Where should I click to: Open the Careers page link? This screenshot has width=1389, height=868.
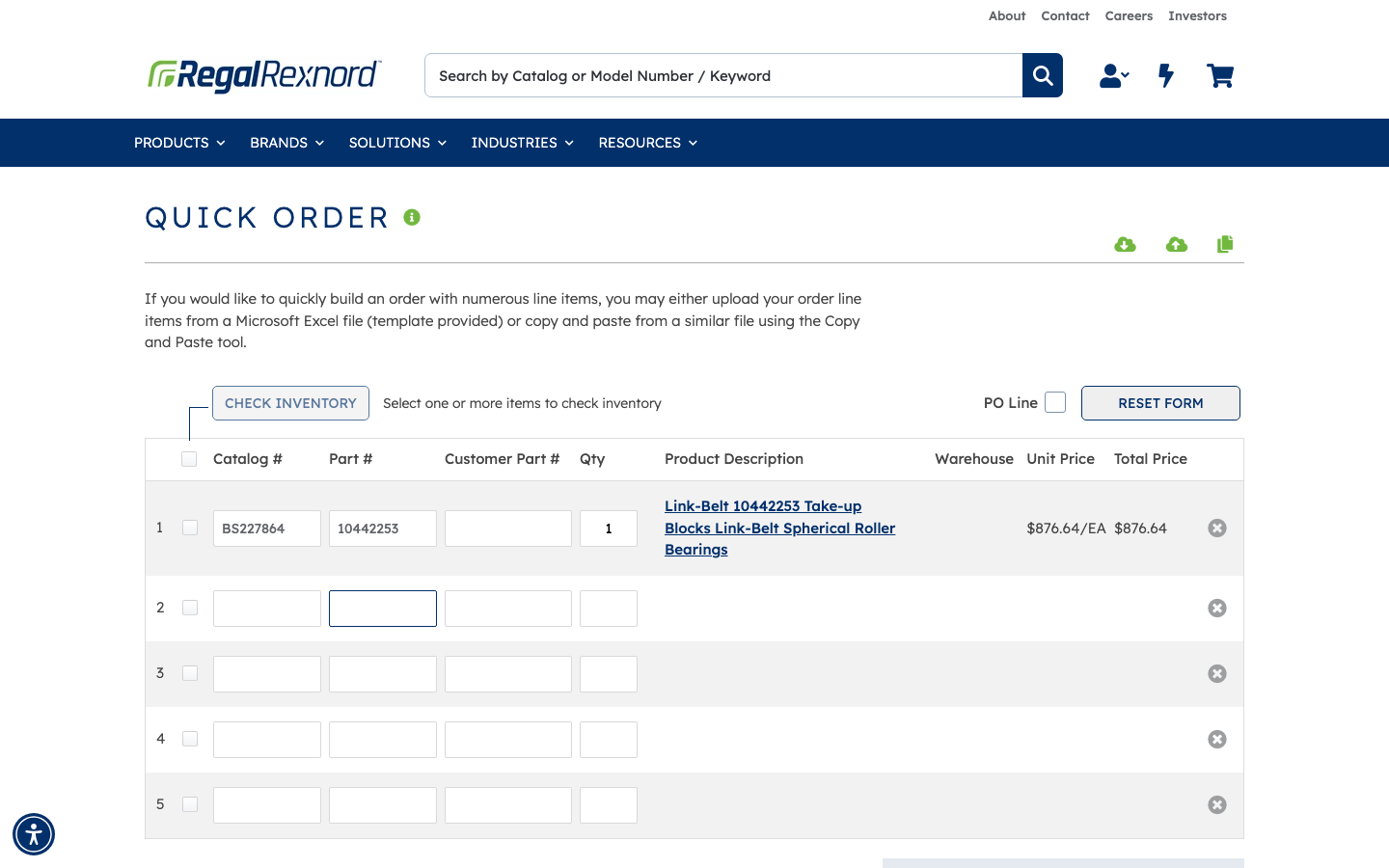(x=1129, y=15)
